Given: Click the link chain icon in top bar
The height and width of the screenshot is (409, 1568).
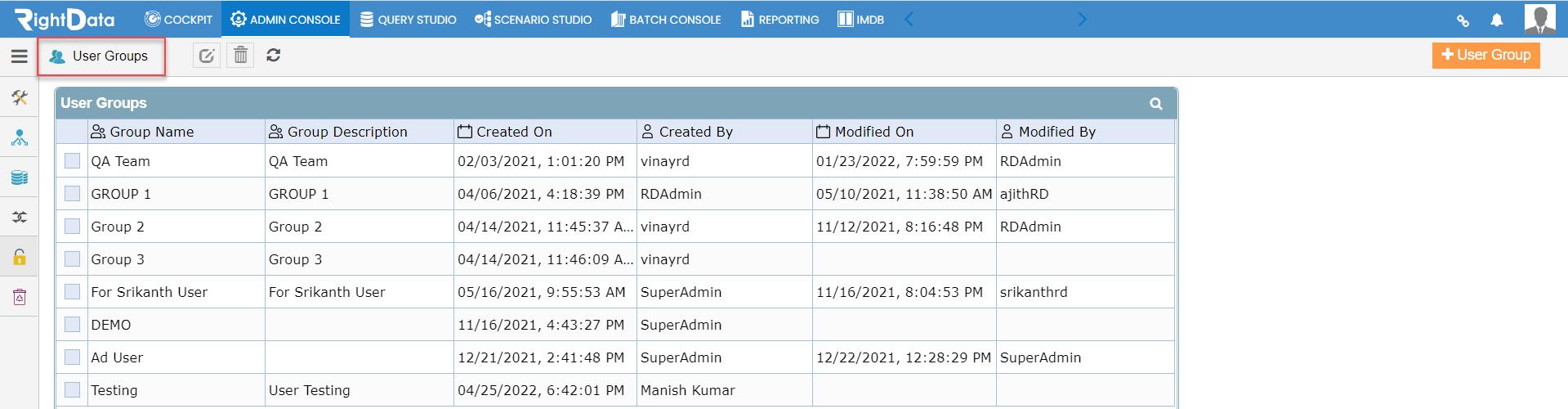Looking at the screenshot, I should coord(1463,20).
